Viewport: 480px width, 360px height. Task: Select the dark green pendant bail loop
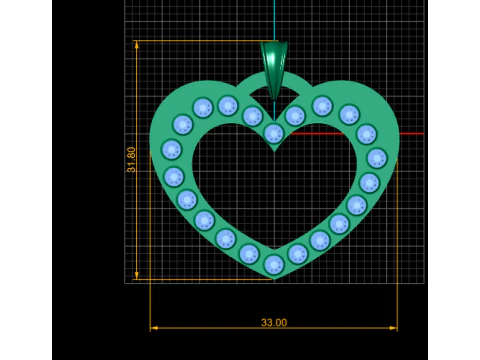pyautogui.click(x=274, y=70)
